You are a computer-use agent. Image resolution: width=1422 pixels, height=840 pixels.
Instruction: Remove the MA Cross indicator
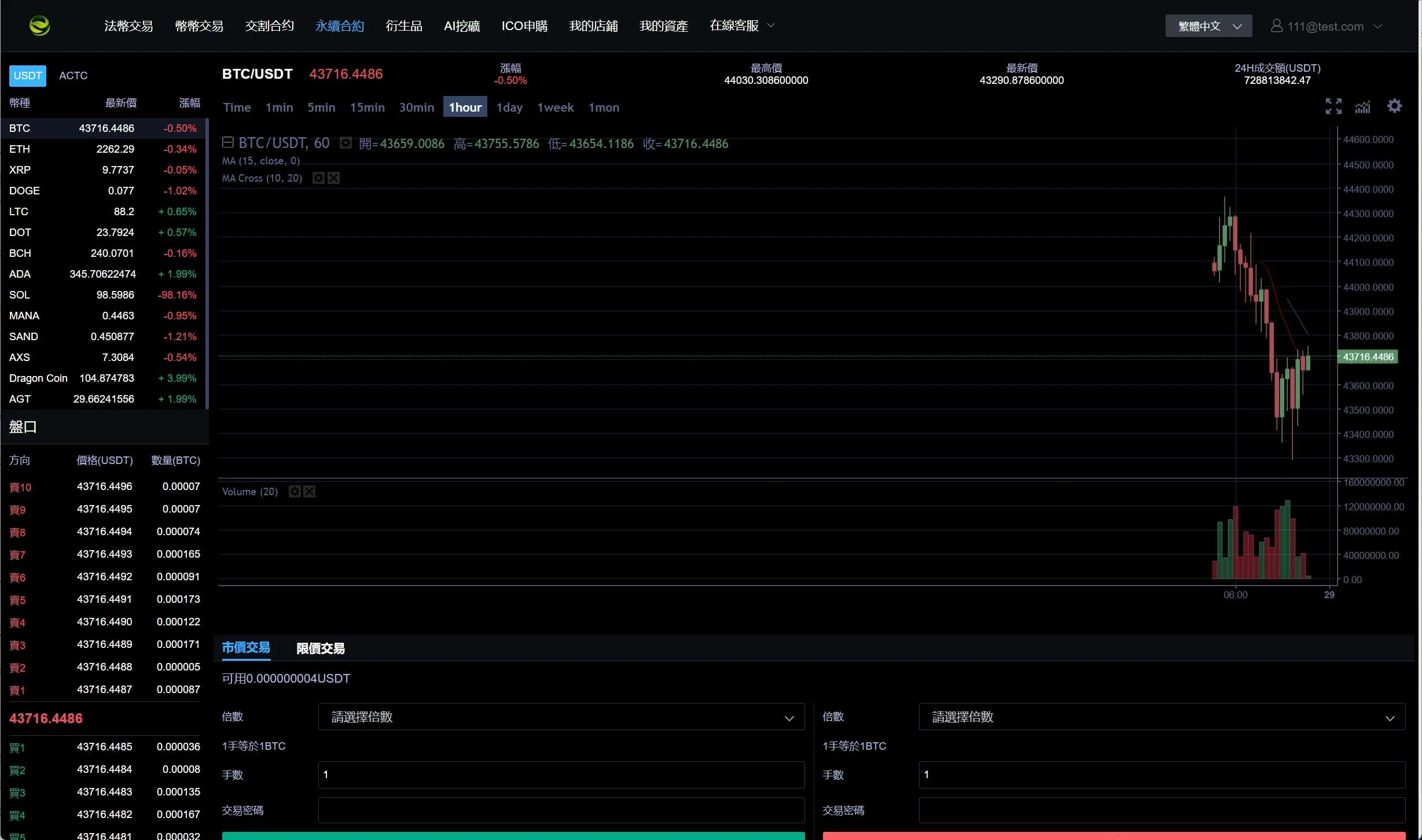tap(334, 178)
